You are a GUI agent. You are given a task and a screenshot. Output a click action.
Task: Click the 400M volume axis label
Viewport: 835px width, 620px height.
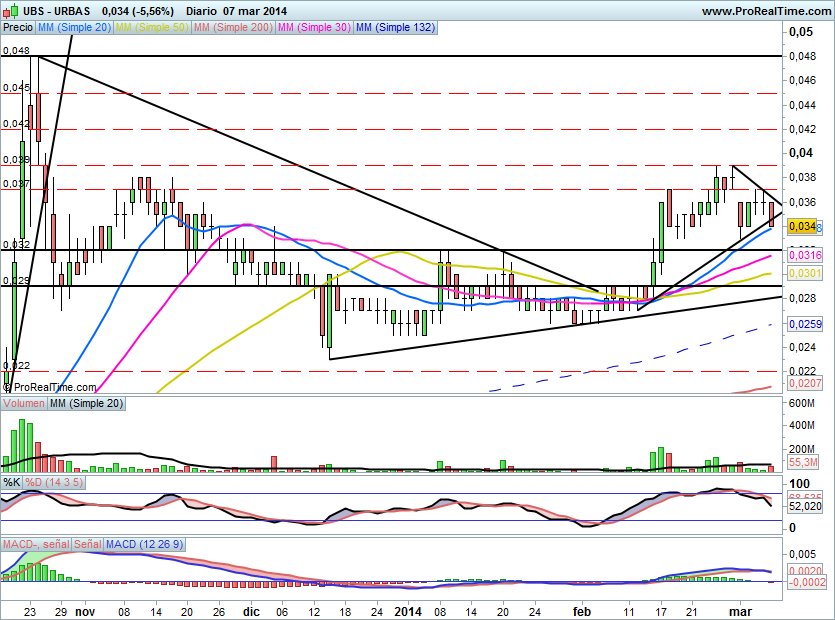point(802,426)
